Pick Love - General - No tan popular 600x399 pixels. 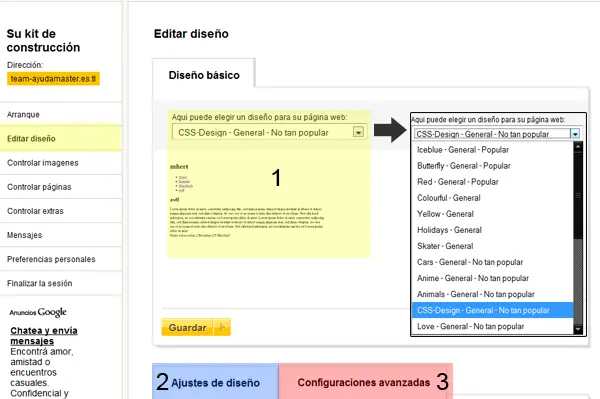[492, 326]
